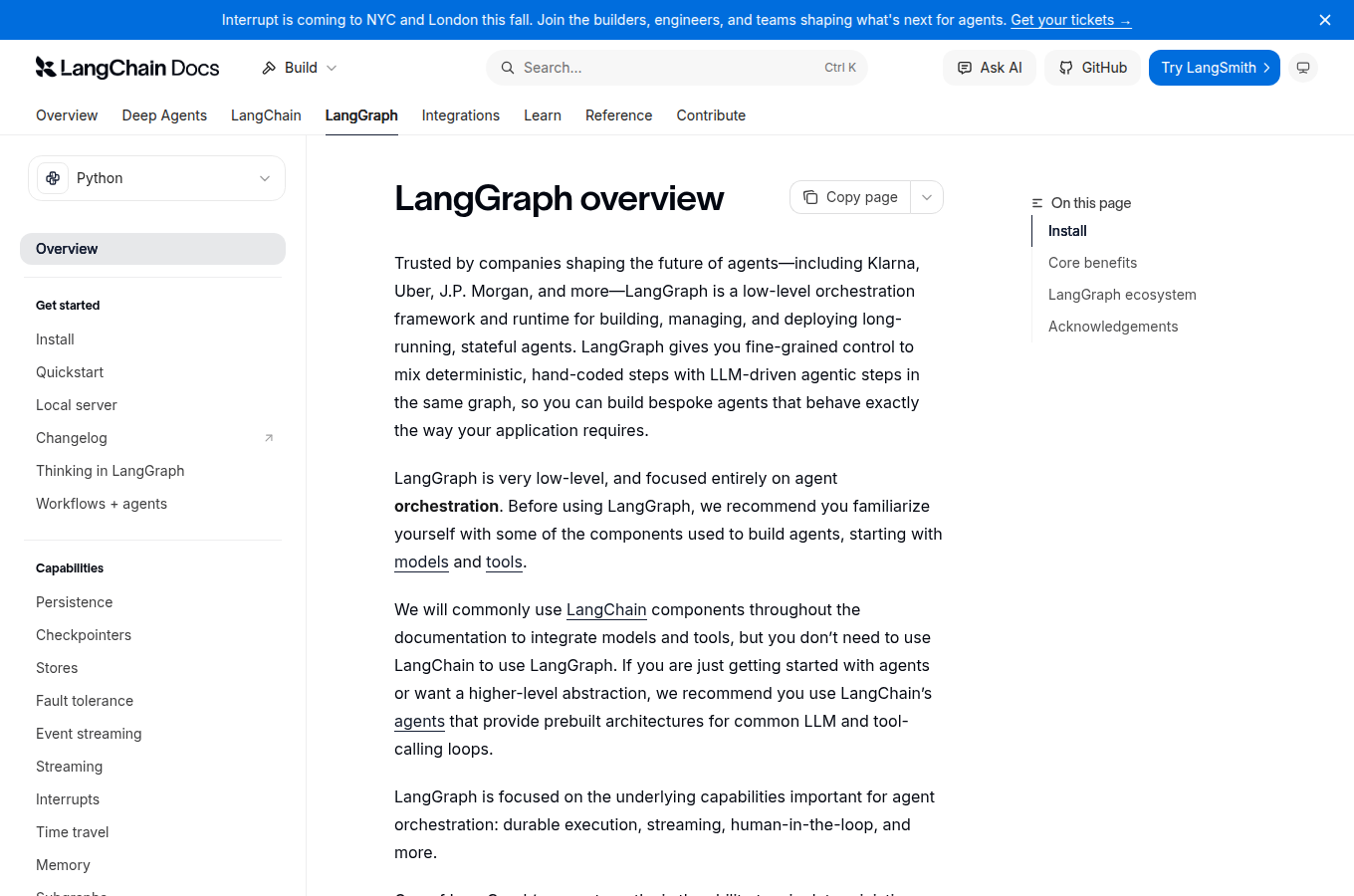
Task: Open Thinking in LangGraph page
Action: (x=111, y=471)
